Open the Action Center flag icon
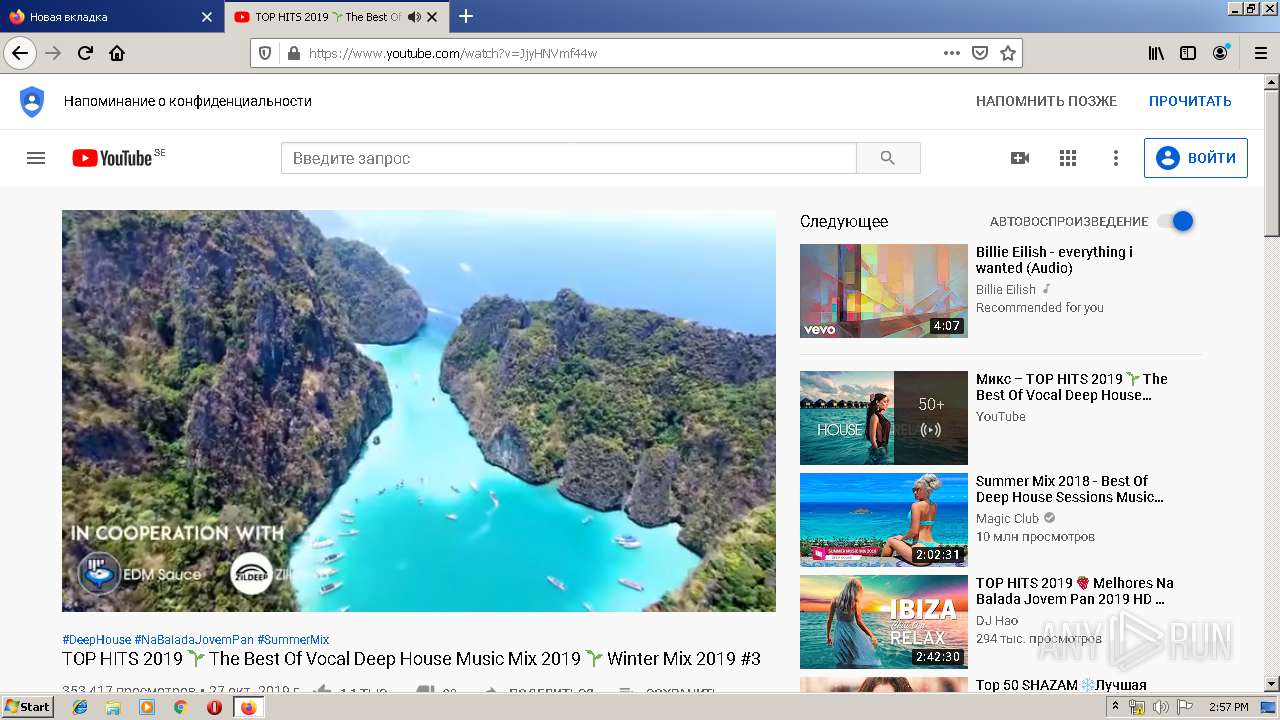The height and width of the screenshot is (720, 1280). pos(1185,707)
